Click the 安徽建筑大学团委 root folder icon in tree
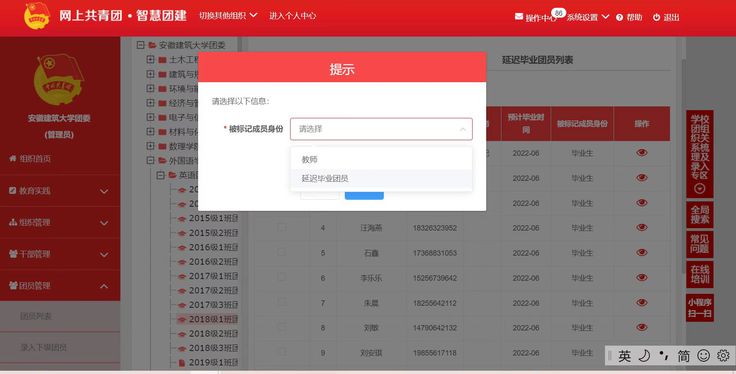This screenshot has width=736, height=374. pos(152,46)
